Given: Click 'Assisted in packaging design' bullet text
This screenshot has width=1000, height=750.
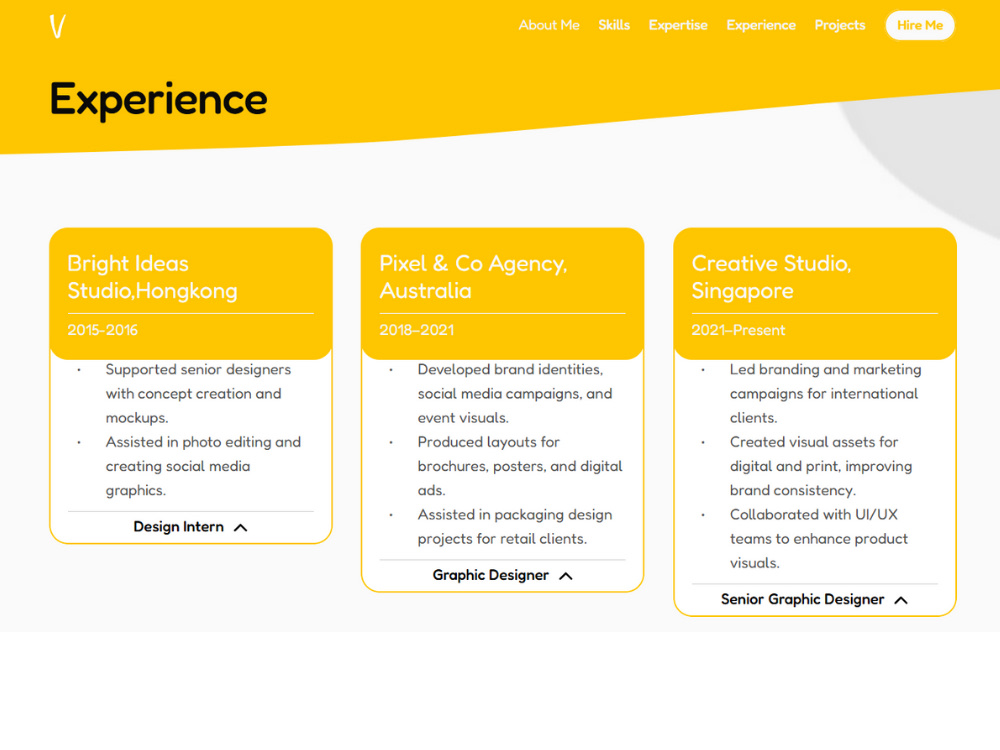Looking at the screenshot, I should (x=515, y=527).
